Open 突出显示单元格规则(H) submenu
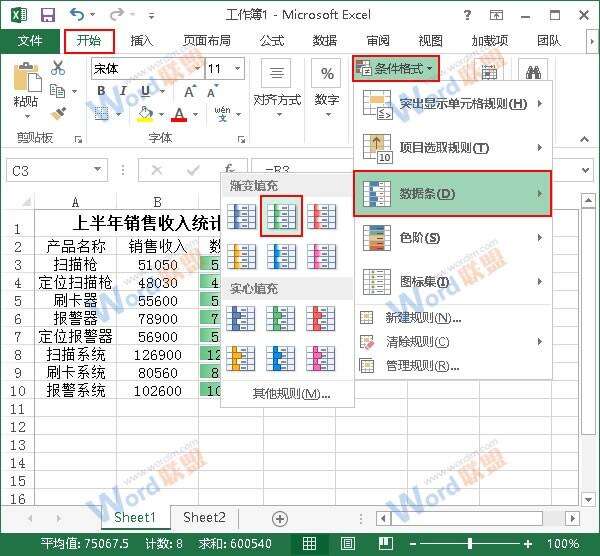 tap(453, 104)
